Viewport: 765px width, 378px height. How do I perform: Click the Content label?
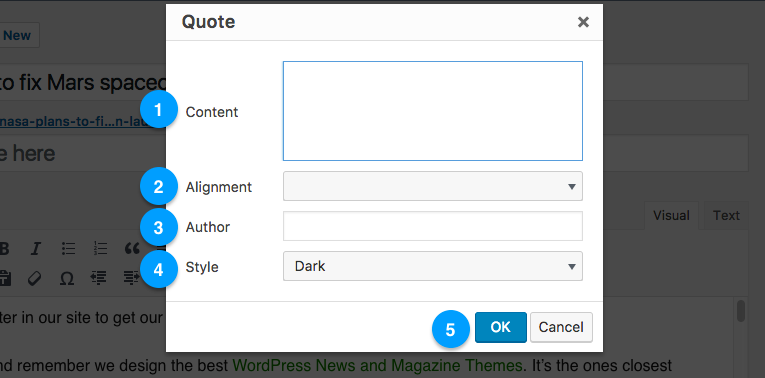click(212, 112)
